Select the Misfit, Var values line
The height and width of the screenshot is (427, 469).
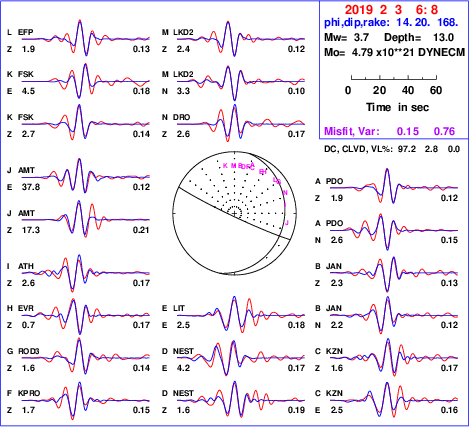pos(390,131)
